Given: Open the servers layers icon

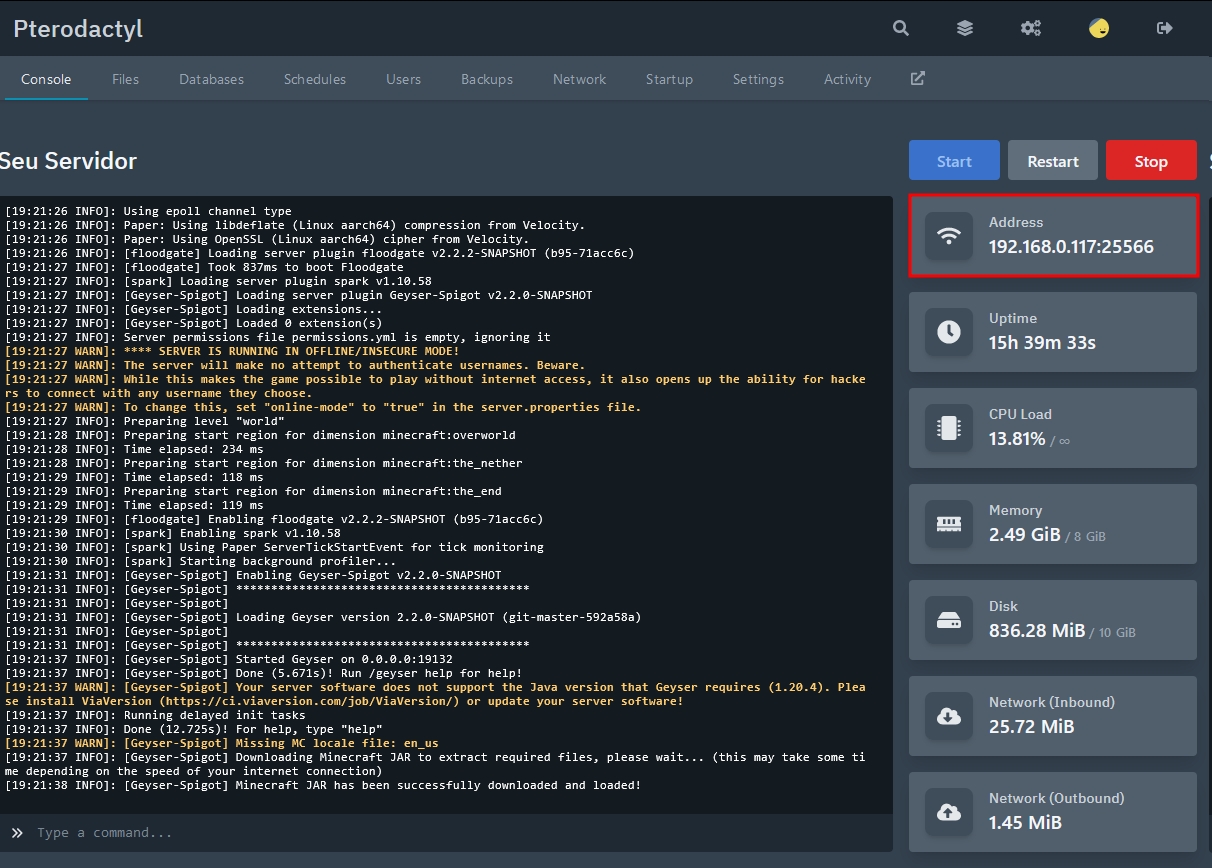Looking at the screenshot, I should click(965, 28).
